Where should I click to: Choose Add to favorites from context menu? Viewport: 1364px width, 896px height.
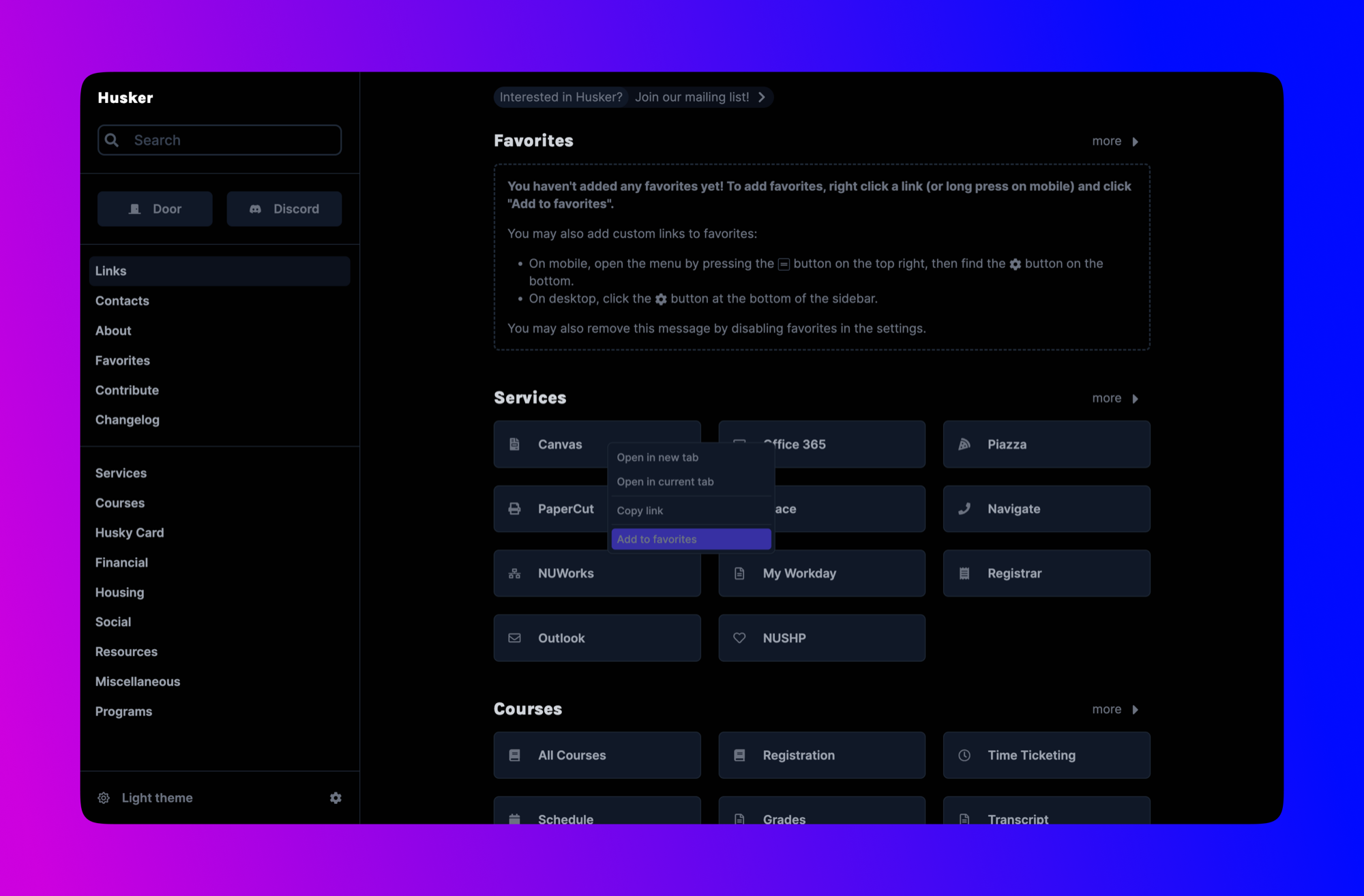656,539
